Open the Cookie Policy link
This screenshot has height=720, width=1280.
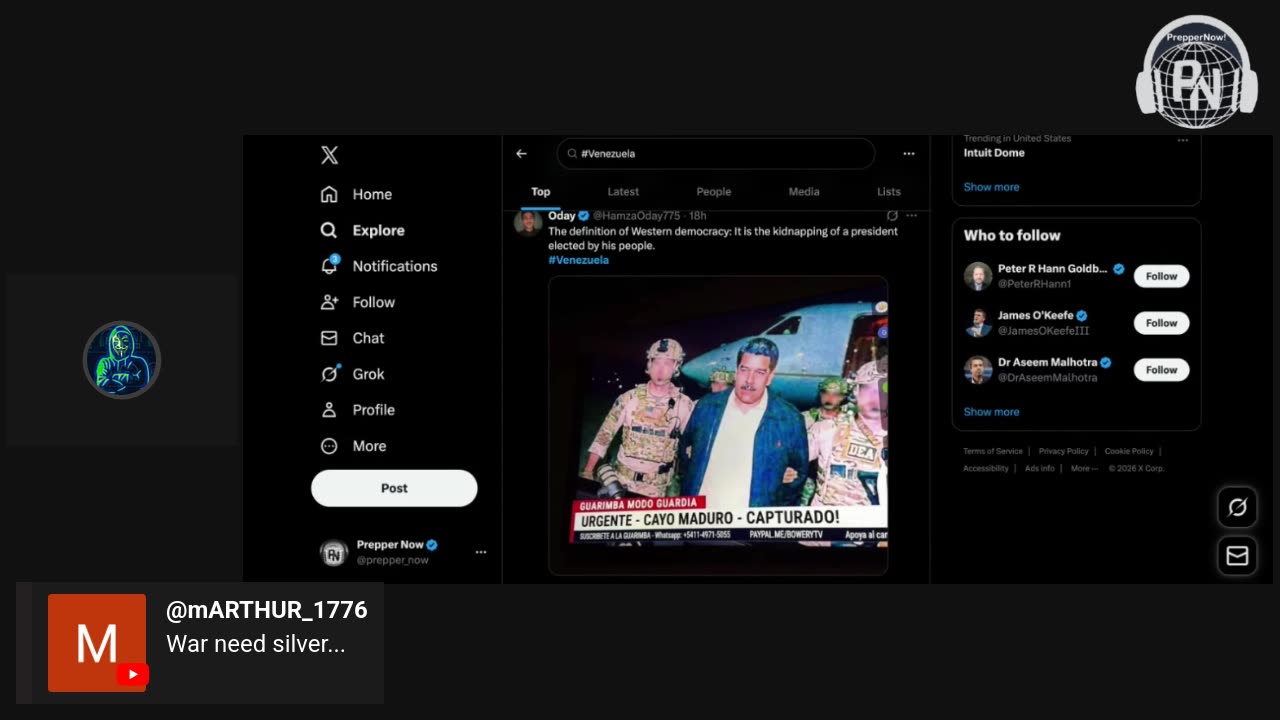[x=1129, y=451]
